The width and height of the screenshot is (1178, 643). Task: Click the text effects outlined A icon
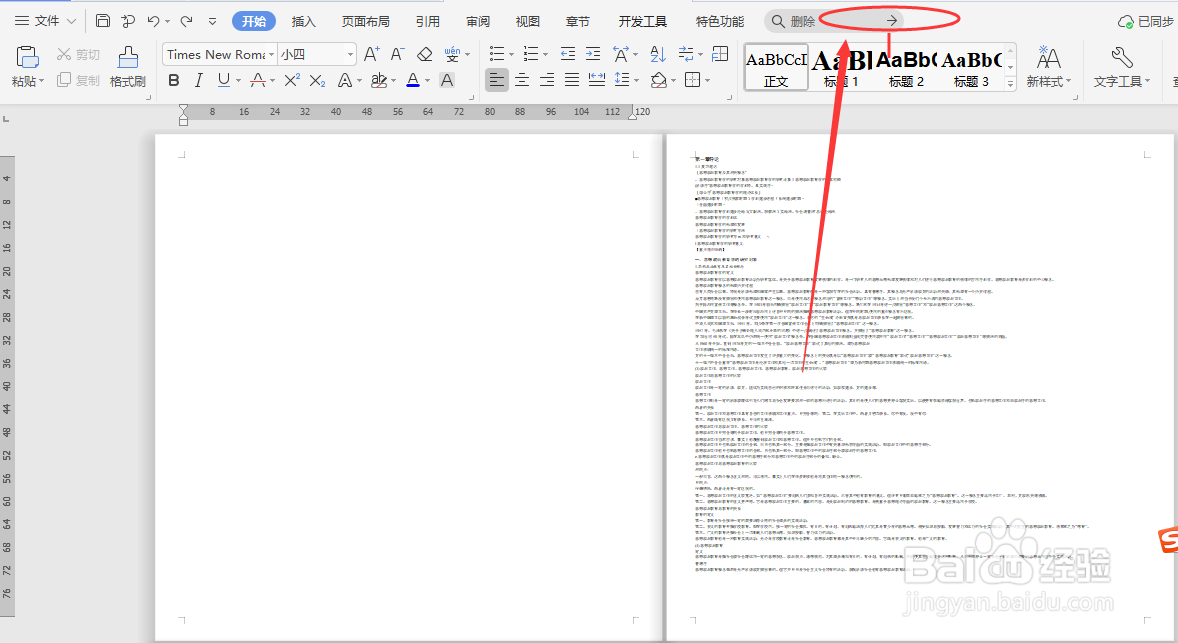[x=345, y=80]
